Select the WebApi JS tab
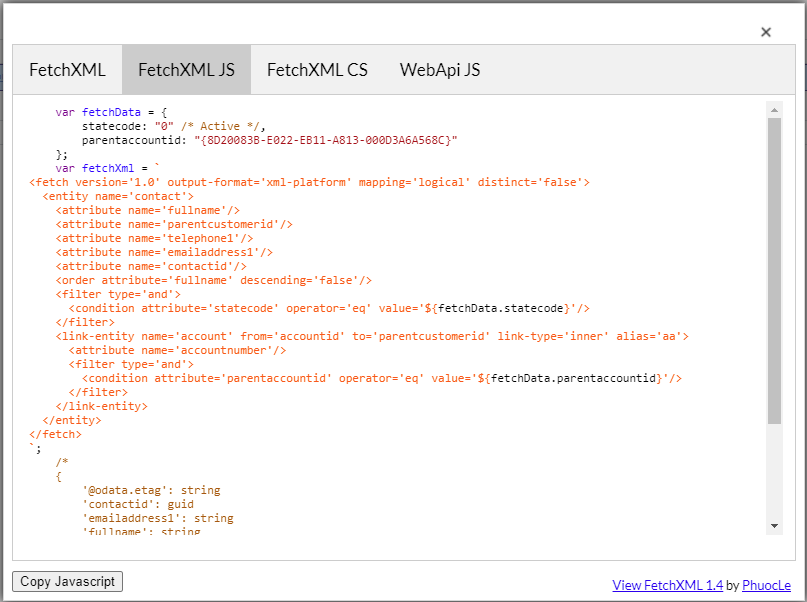This screenshot has width=807, height=602. (440, 70)
